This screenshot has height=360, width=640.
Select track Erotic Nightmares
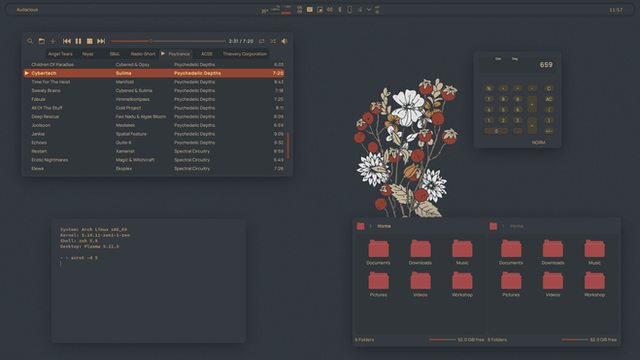click(154, 160)
